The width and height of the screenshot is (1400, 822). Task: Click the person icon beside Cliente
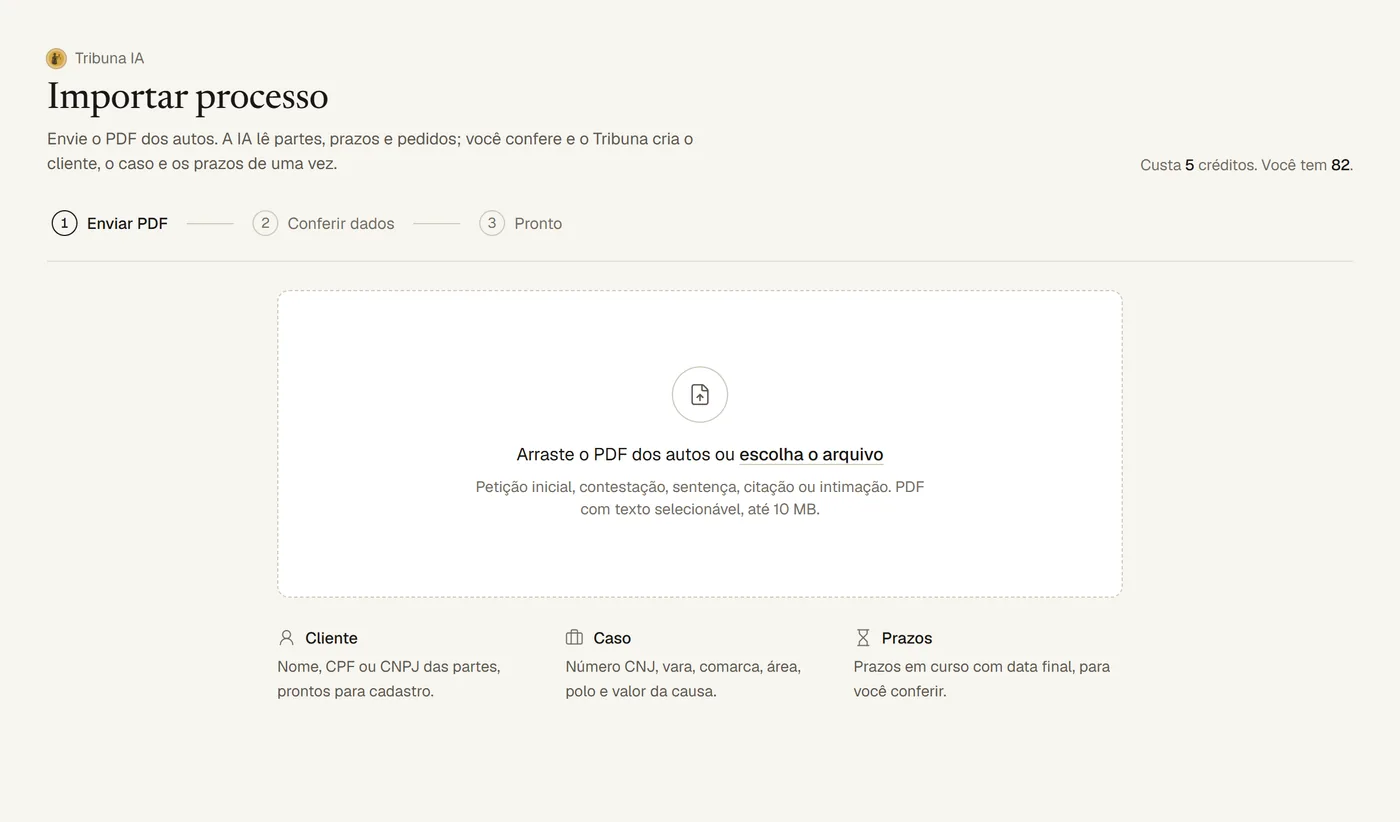click(286, 638)
